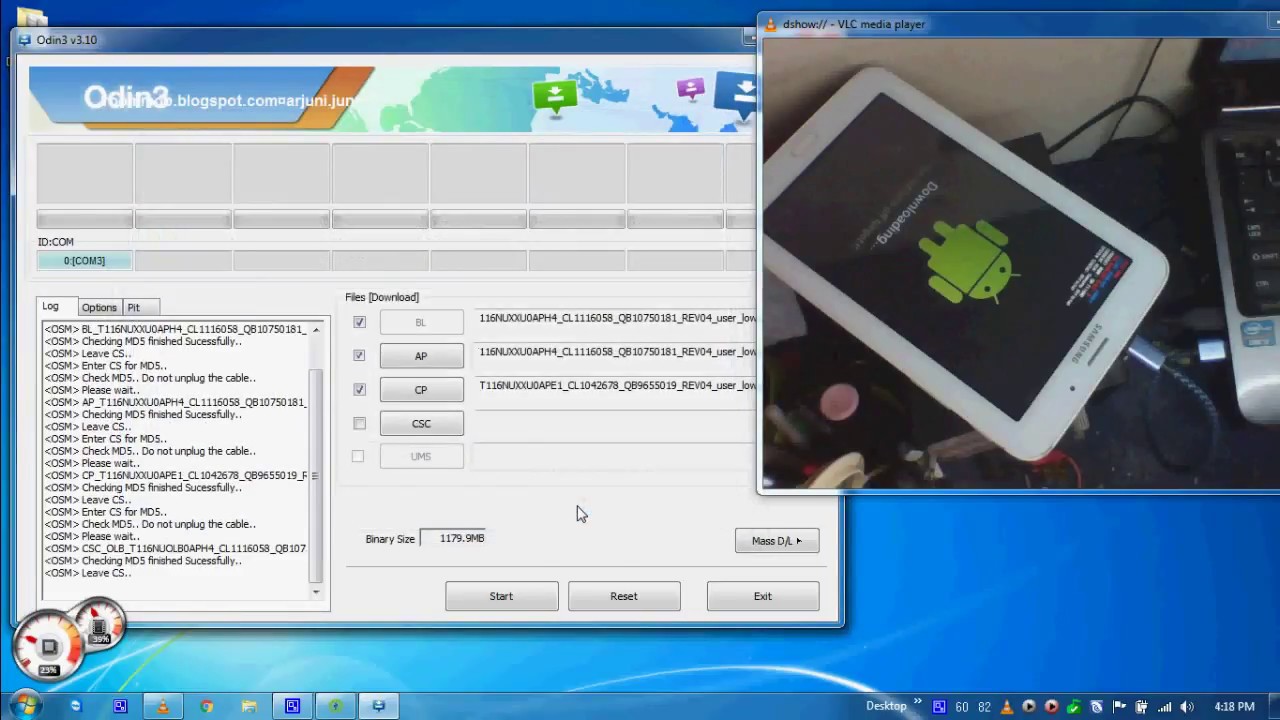Click the Binary Size 1179.9MB field
1280x720 pixels.
pos(453,538)
